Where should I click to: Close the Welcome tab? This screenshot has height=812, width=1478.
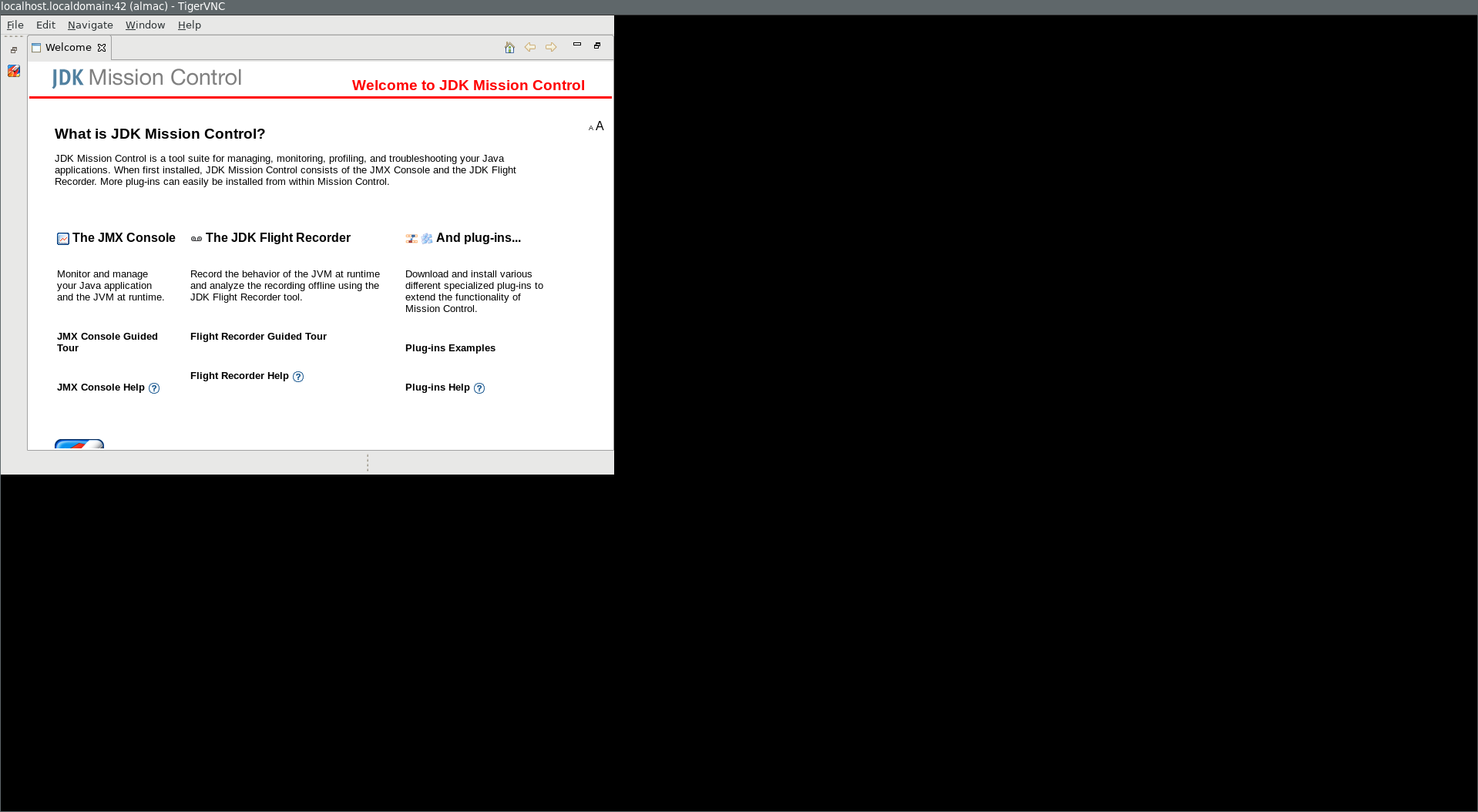pos(102,48)
